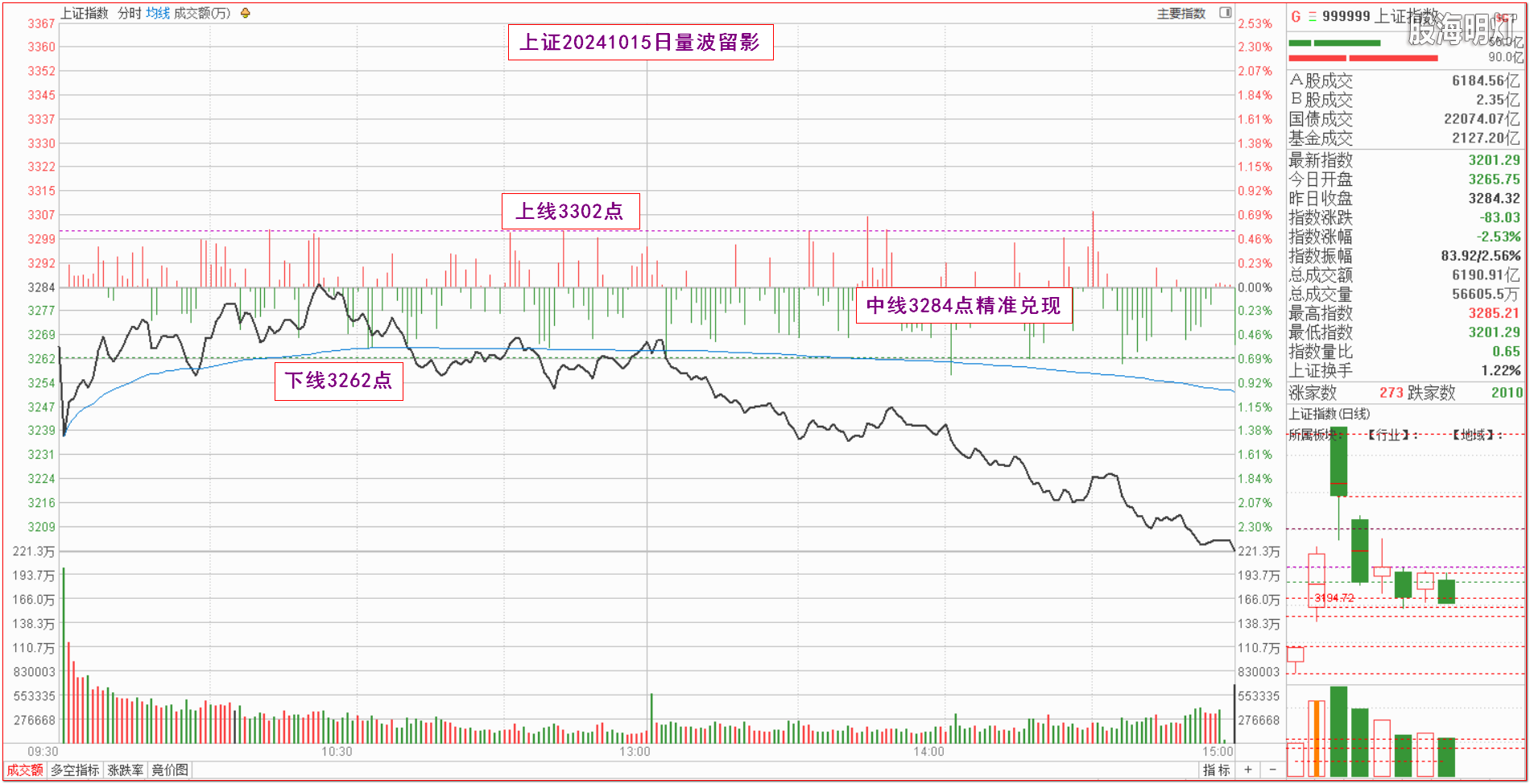
Task: Click the 所属板块 label in daily chart
Action: point(1313,435)
